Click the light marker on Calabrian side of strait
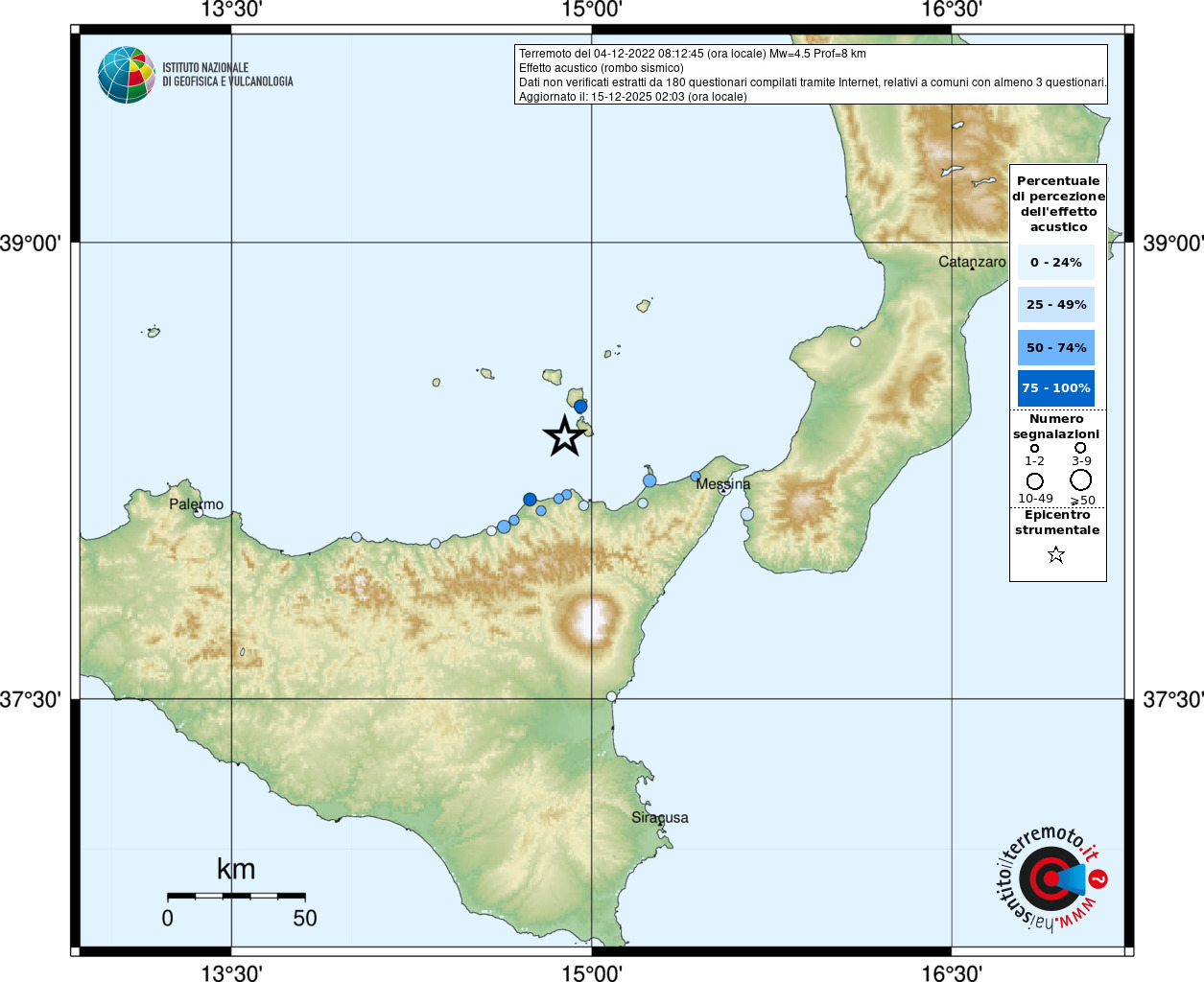 pos(747,514)
